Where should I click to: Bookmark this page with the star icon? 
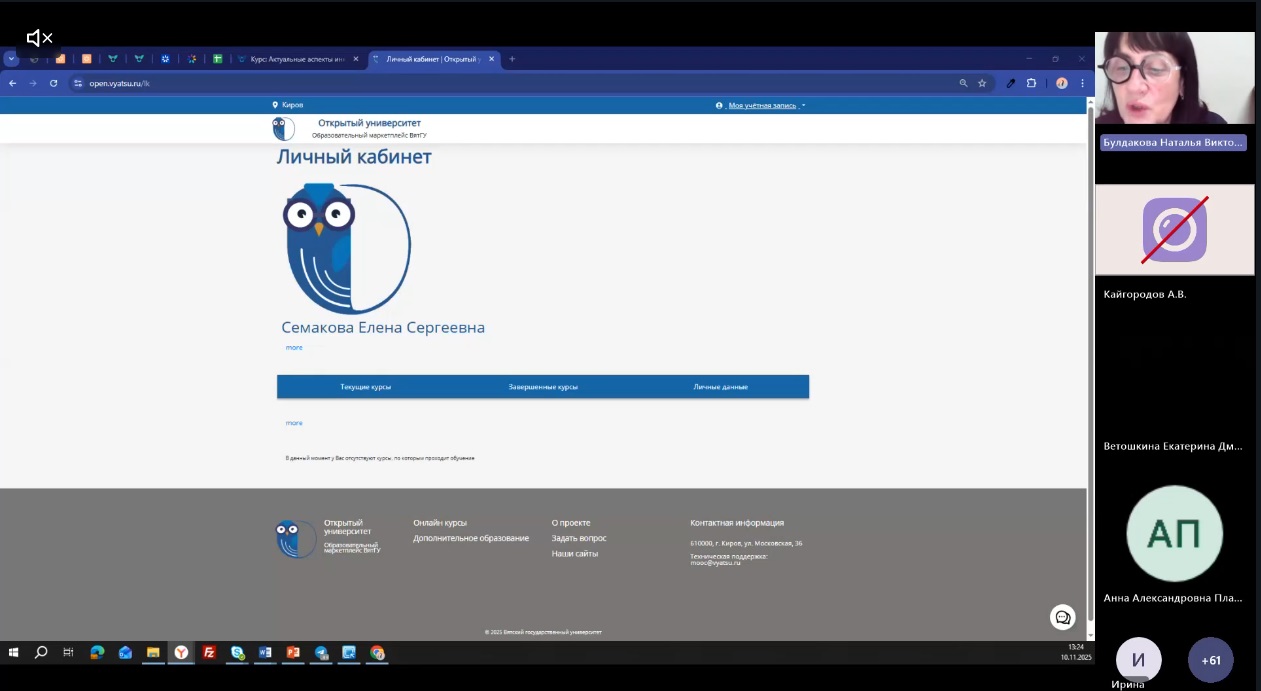tap(982, 84)
